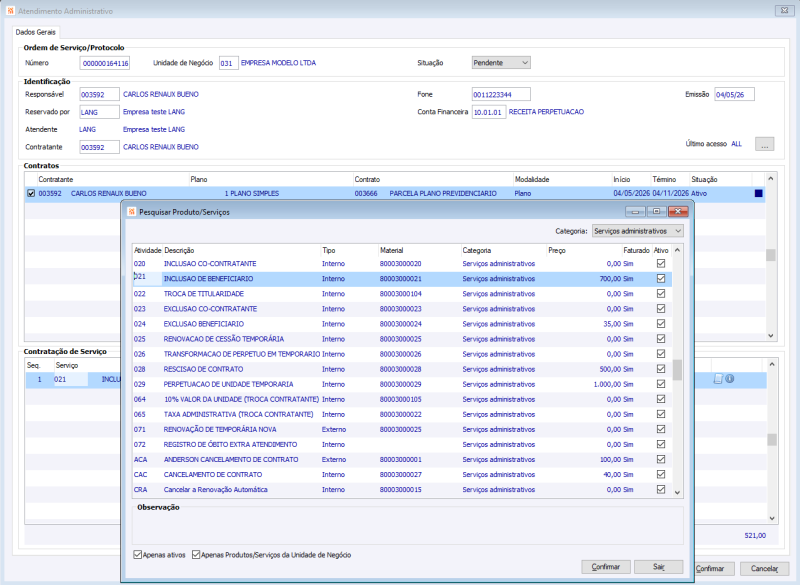
Task: Select the RENOVAÇÃO DE TEMPORÁRIA NOVA row
Action: point(402,429)
